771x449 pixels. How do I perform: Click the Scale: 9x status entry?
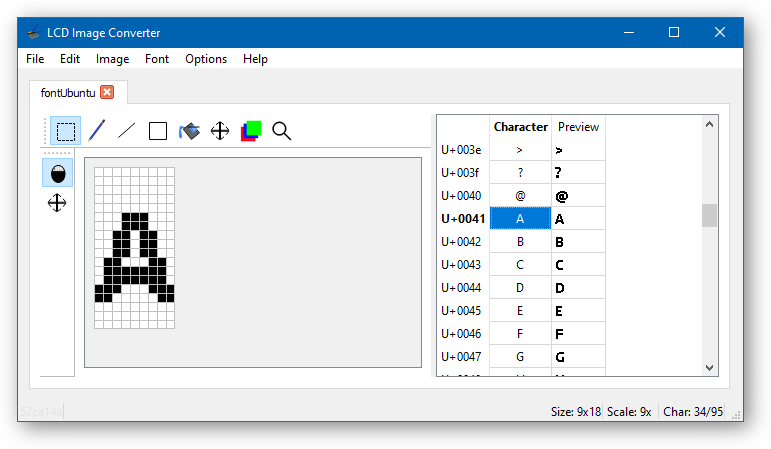click(x=629, y=412)
